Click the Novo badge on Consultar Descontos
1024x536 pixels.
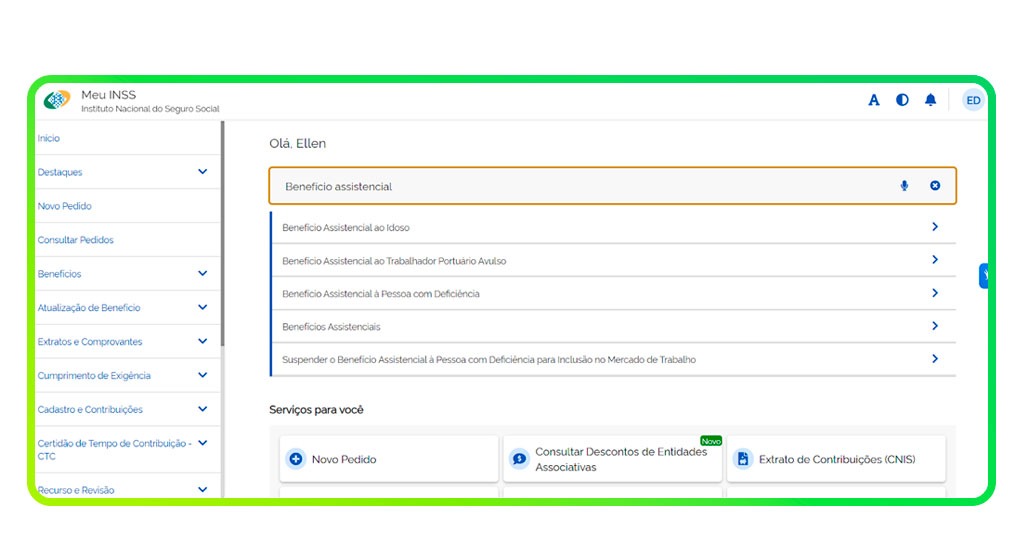tap(711, 441)
